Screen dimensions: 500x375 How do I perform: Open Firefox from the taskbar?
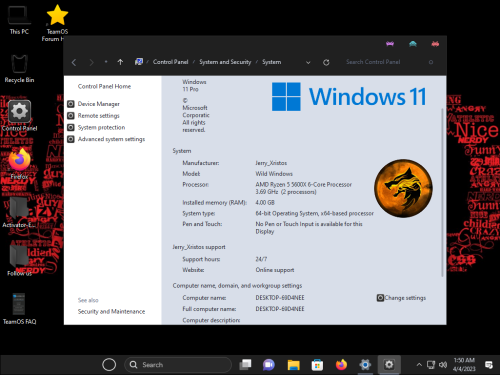point(341,365)
